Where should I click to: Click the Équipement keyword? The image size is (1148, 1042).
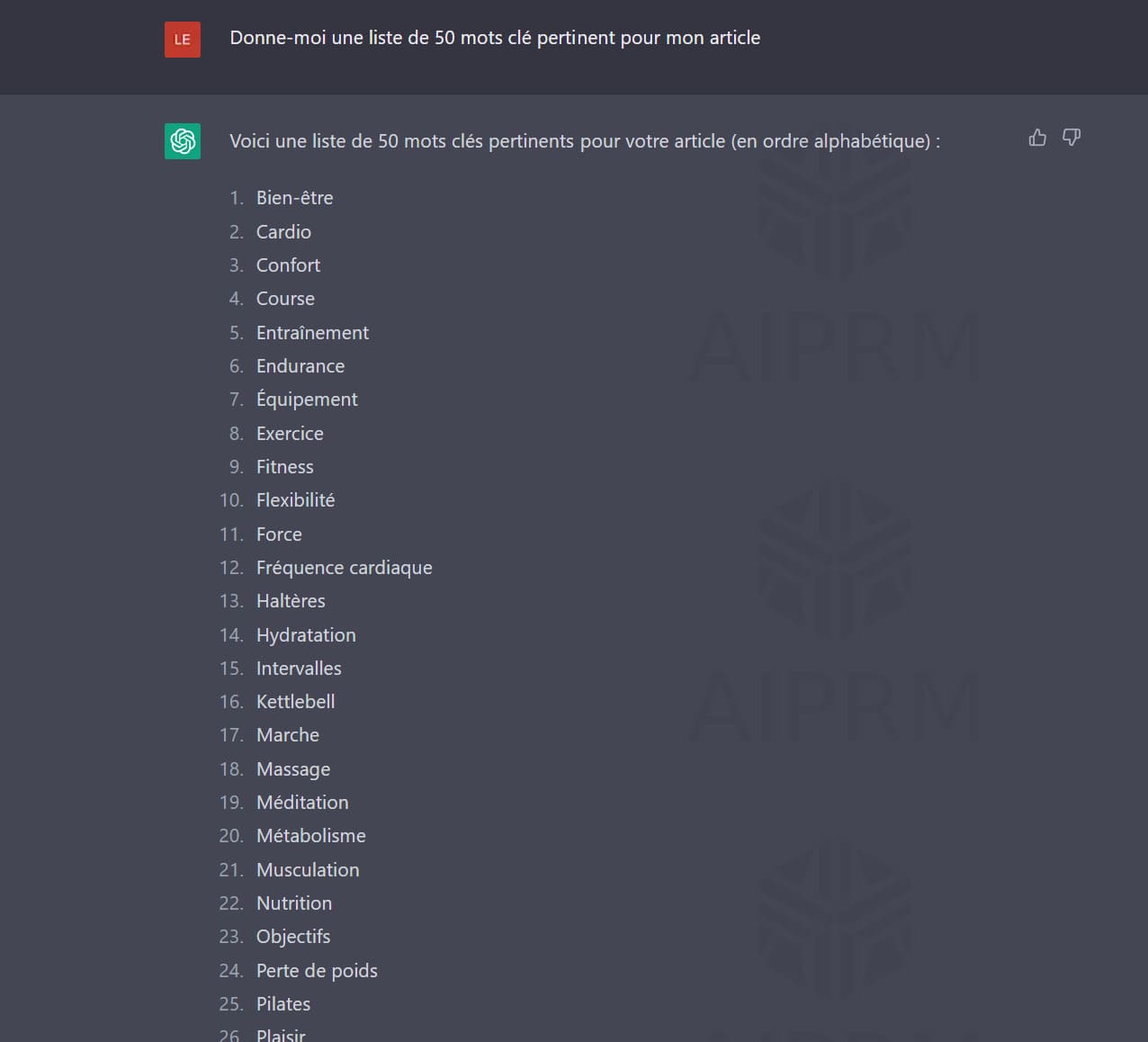(307, 400)
